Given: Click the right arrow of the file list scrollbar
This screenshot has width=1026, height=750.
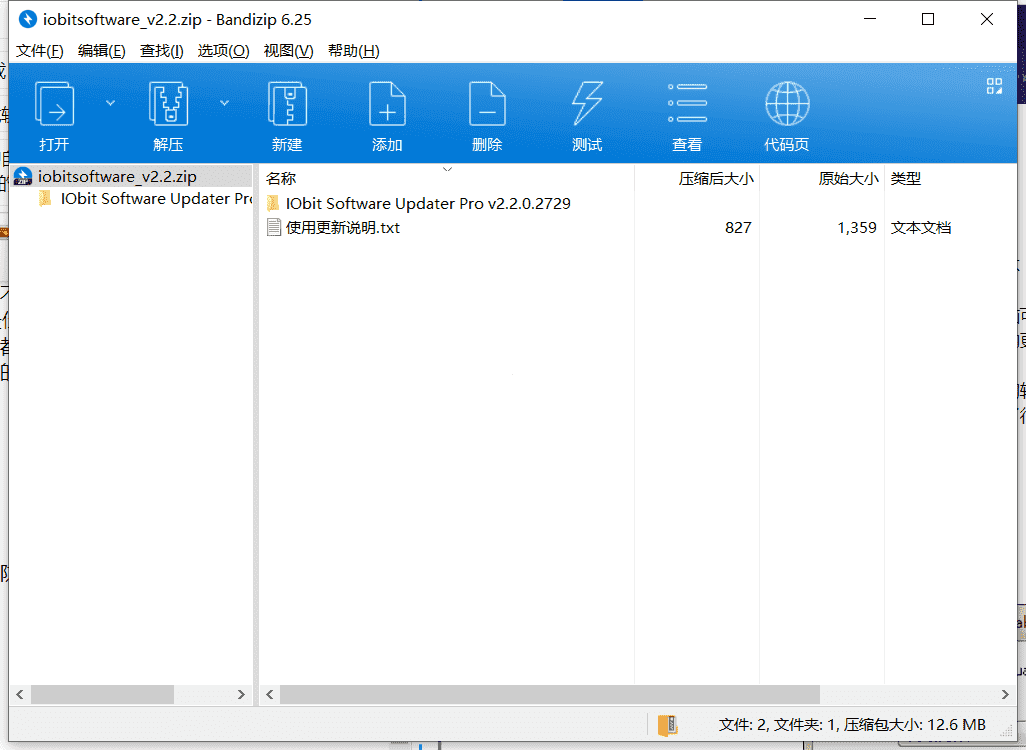Looking at the screenshot, I should (x=1005, y=694).
